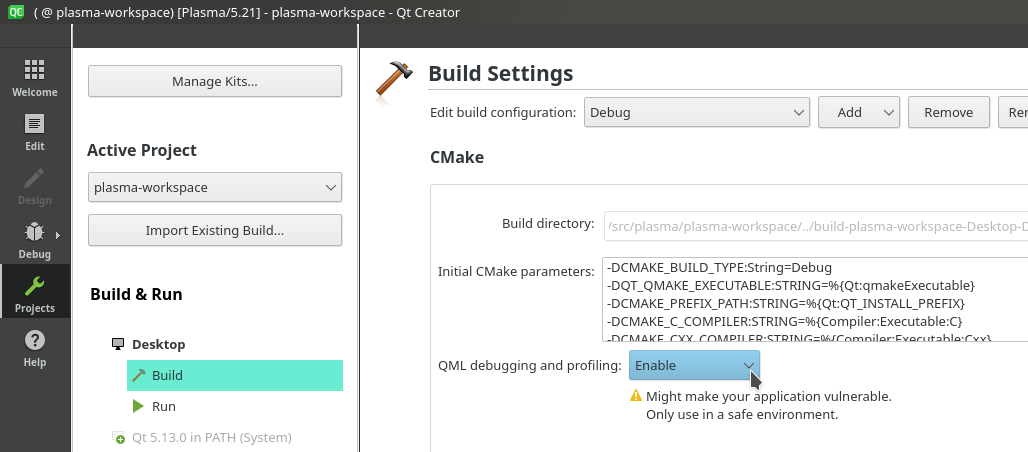The image size is (1028, 452).
Task: Click the Initial CMake parameters text area
Action: [x=815, y=300]
